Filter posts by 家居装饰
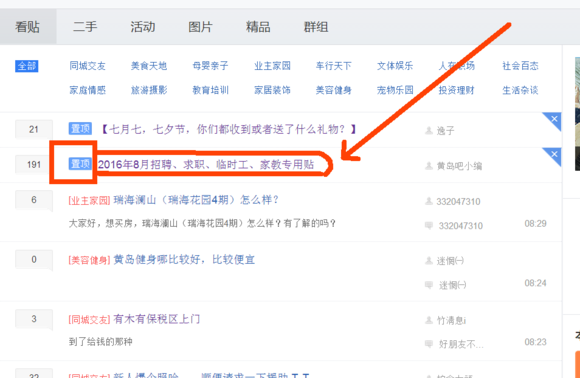The height and width of the screenshot is (378, 580). coord(272,90)
